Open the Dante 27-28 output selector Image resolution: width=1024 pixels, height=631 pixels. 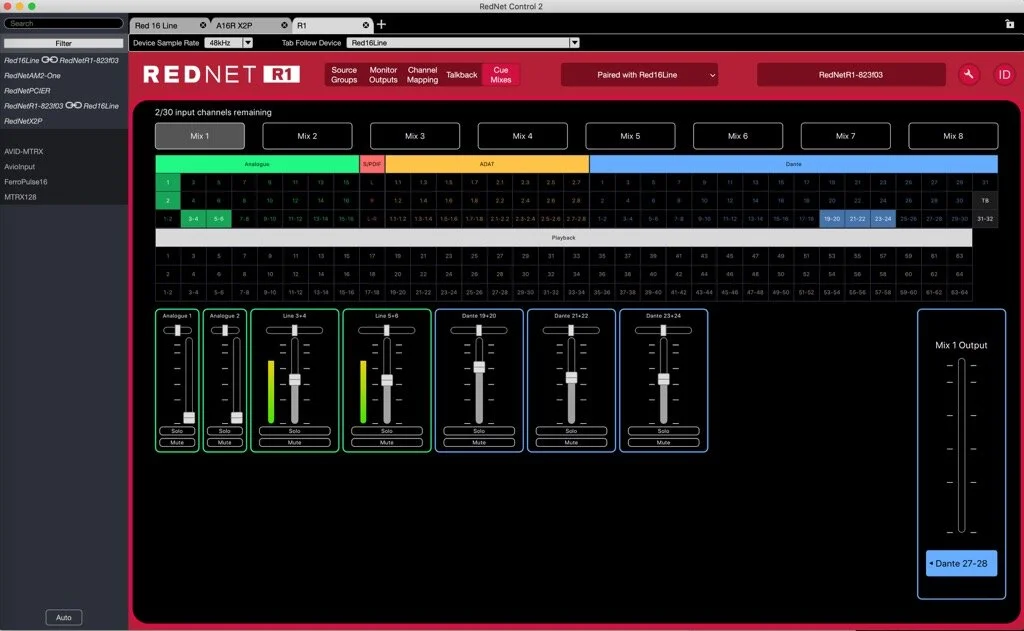click(x=961, y=563)
